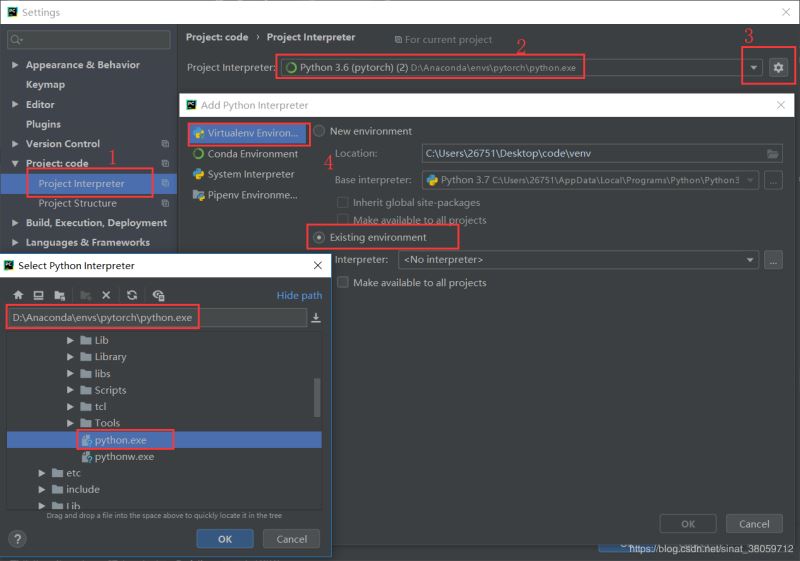
Task: Expand the Scripts folder in tree
Action: 70,390
